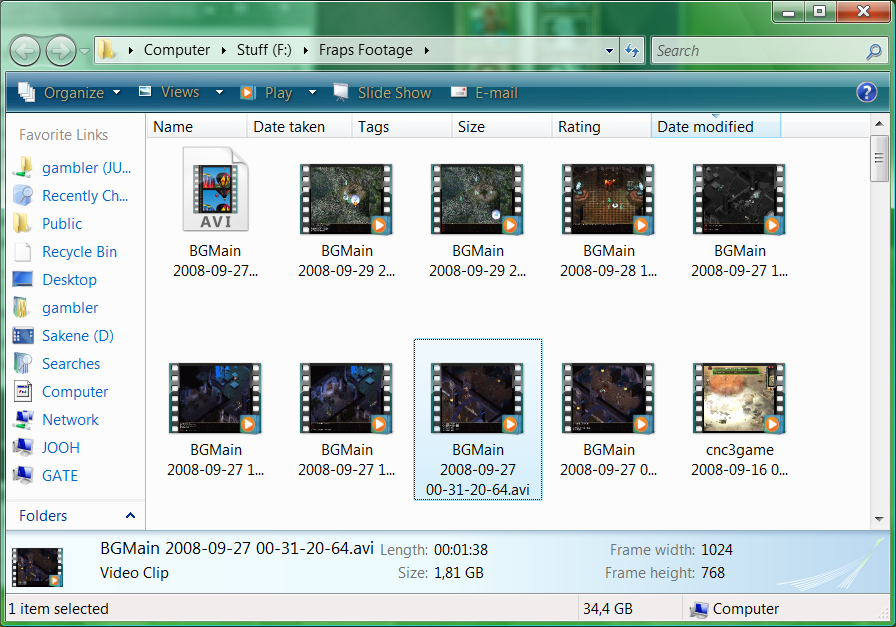Select Stuff (F:) in the address breadcrumb
896x627 pixels.
[264, 50]
